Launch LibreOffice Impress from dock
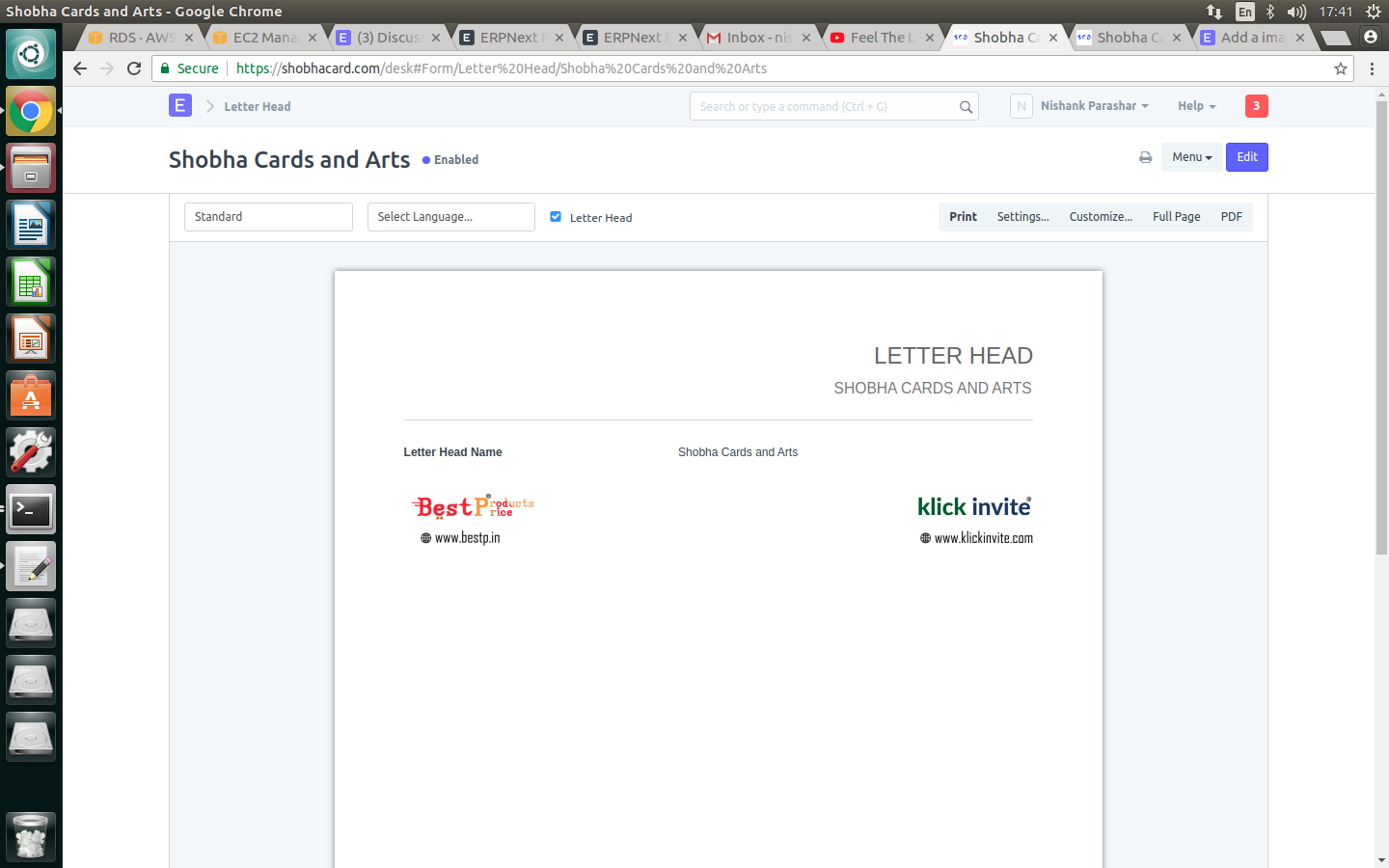 [x=31, y=339]
